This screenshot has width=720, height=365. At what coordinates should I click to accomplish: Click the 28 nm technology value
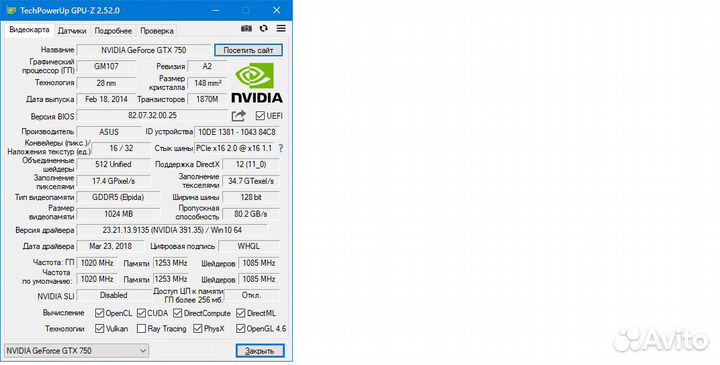(x=107, y=83)
